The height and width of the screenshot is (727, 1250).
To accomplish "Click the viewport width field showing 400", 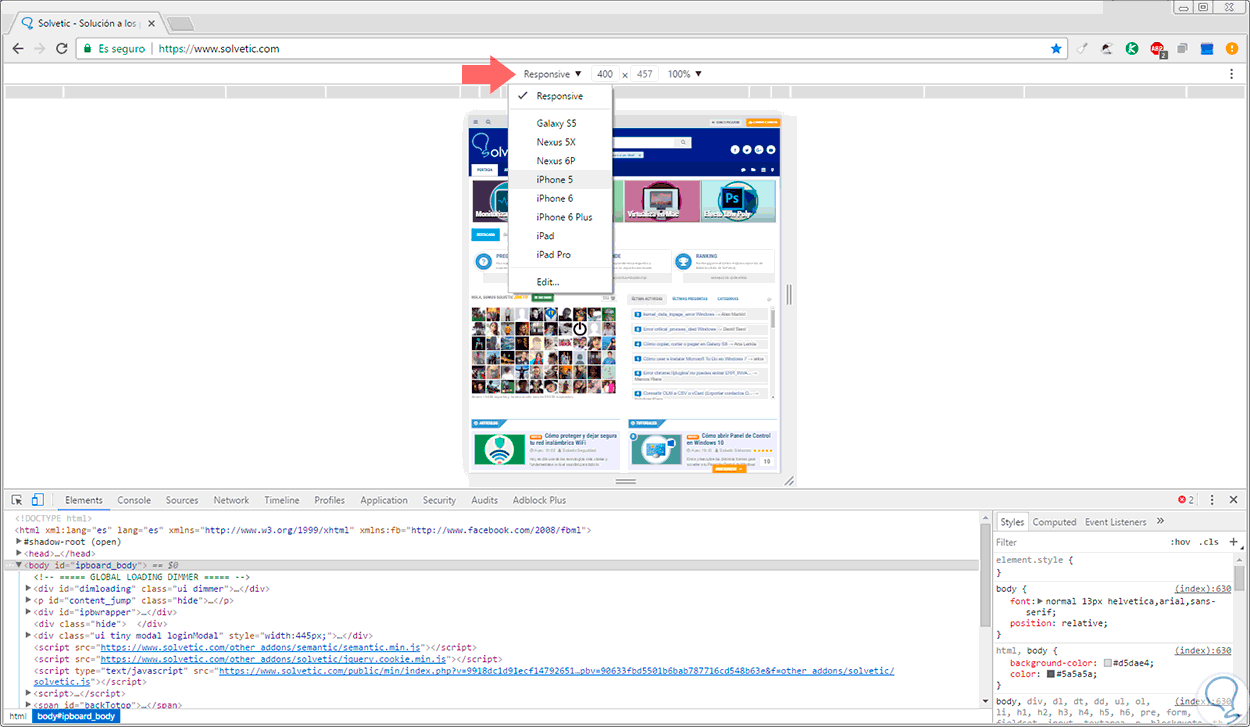I will coord(604,74).
